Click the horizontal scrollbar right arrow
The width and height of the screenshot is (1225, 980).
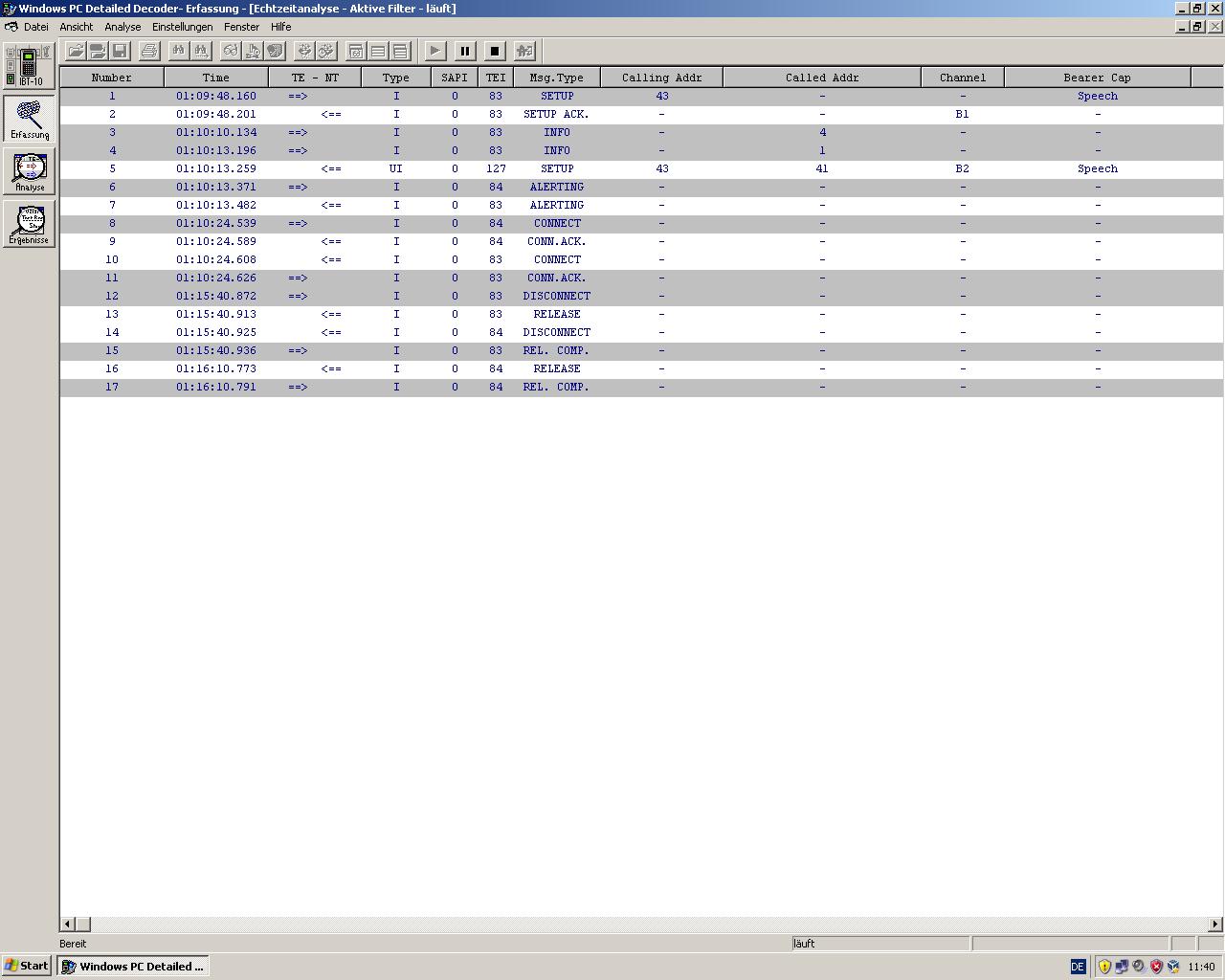tap(1215, 924)
